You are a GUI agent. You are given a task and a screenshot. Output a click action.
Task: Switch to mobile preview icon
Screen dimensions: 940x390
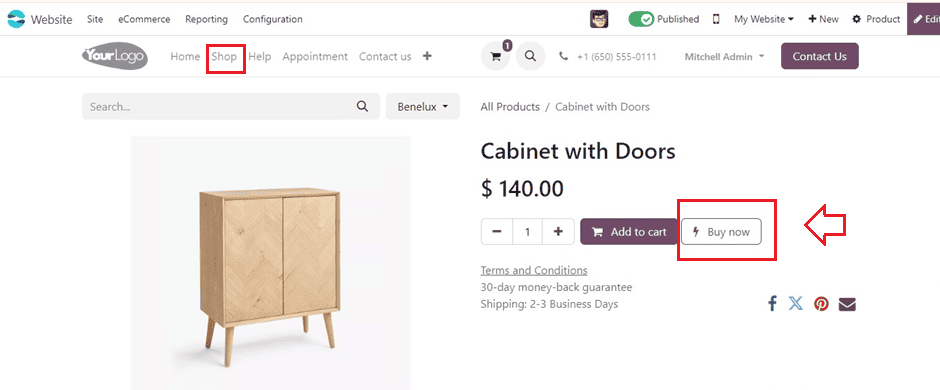pyautogui.click(x=716, y=19)
